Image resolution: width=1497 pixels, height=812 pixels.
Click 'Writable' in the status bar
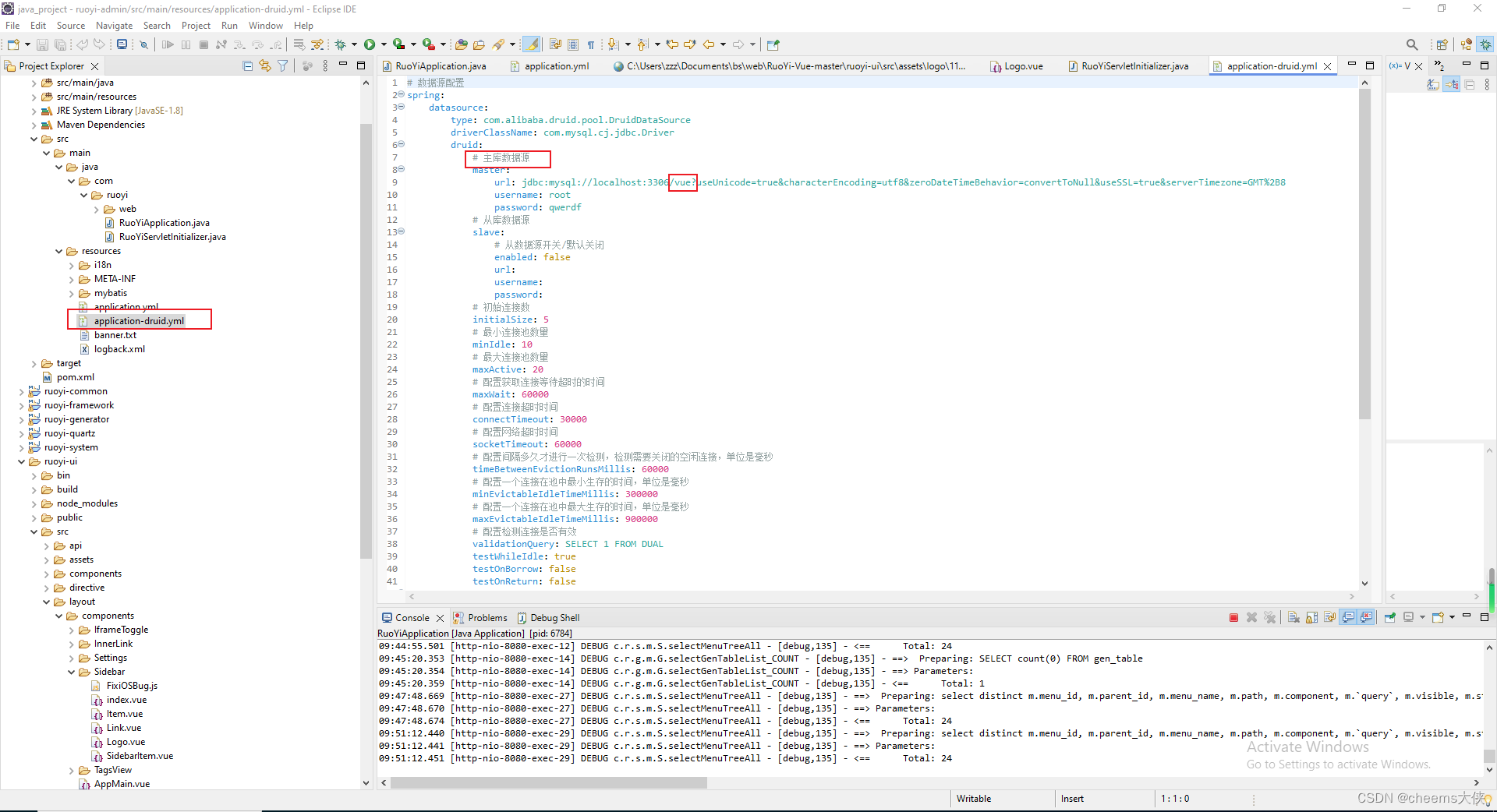974,799
